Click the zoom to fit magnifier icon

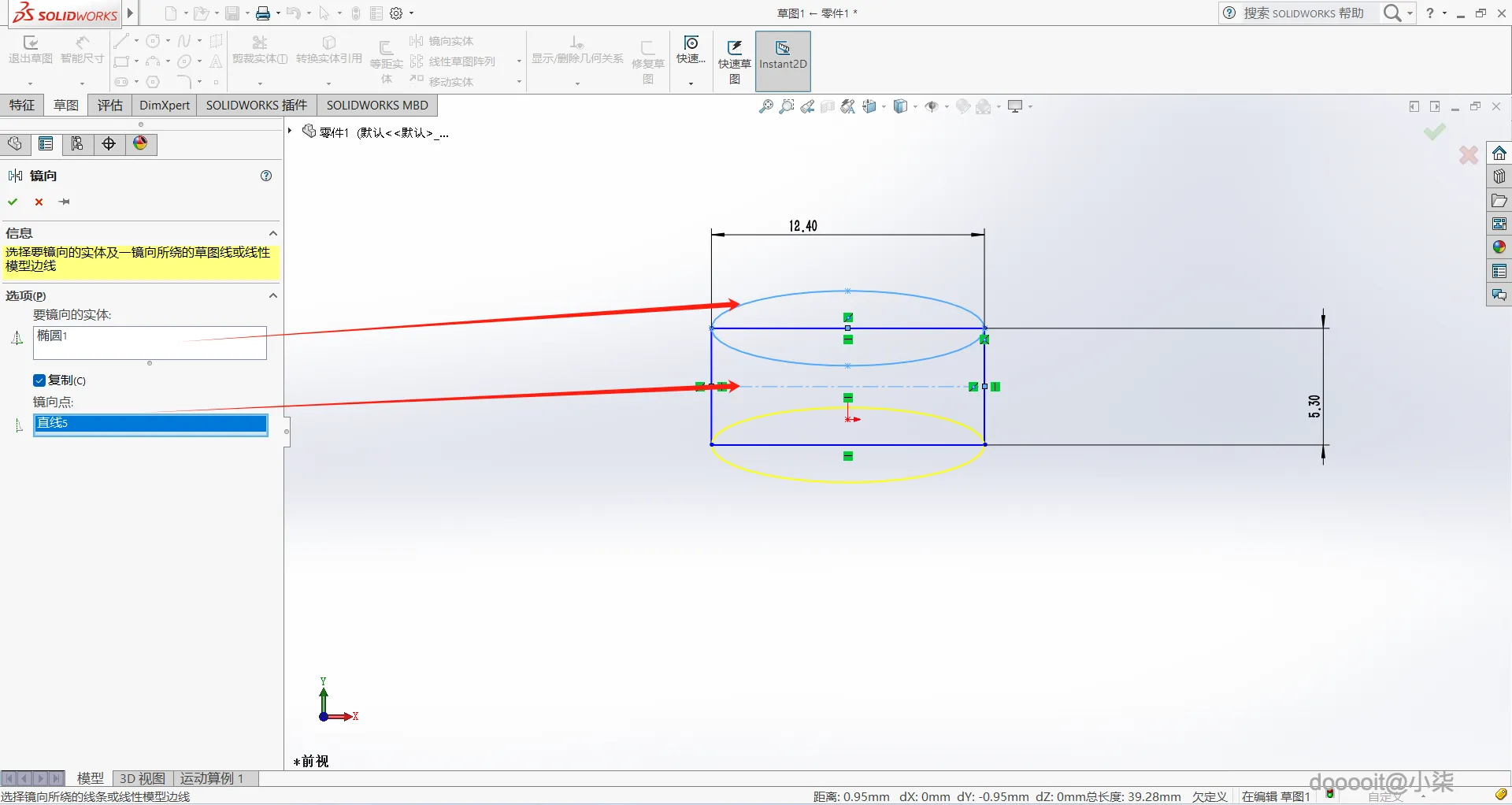pyautogui.click(x=765, y=106)
